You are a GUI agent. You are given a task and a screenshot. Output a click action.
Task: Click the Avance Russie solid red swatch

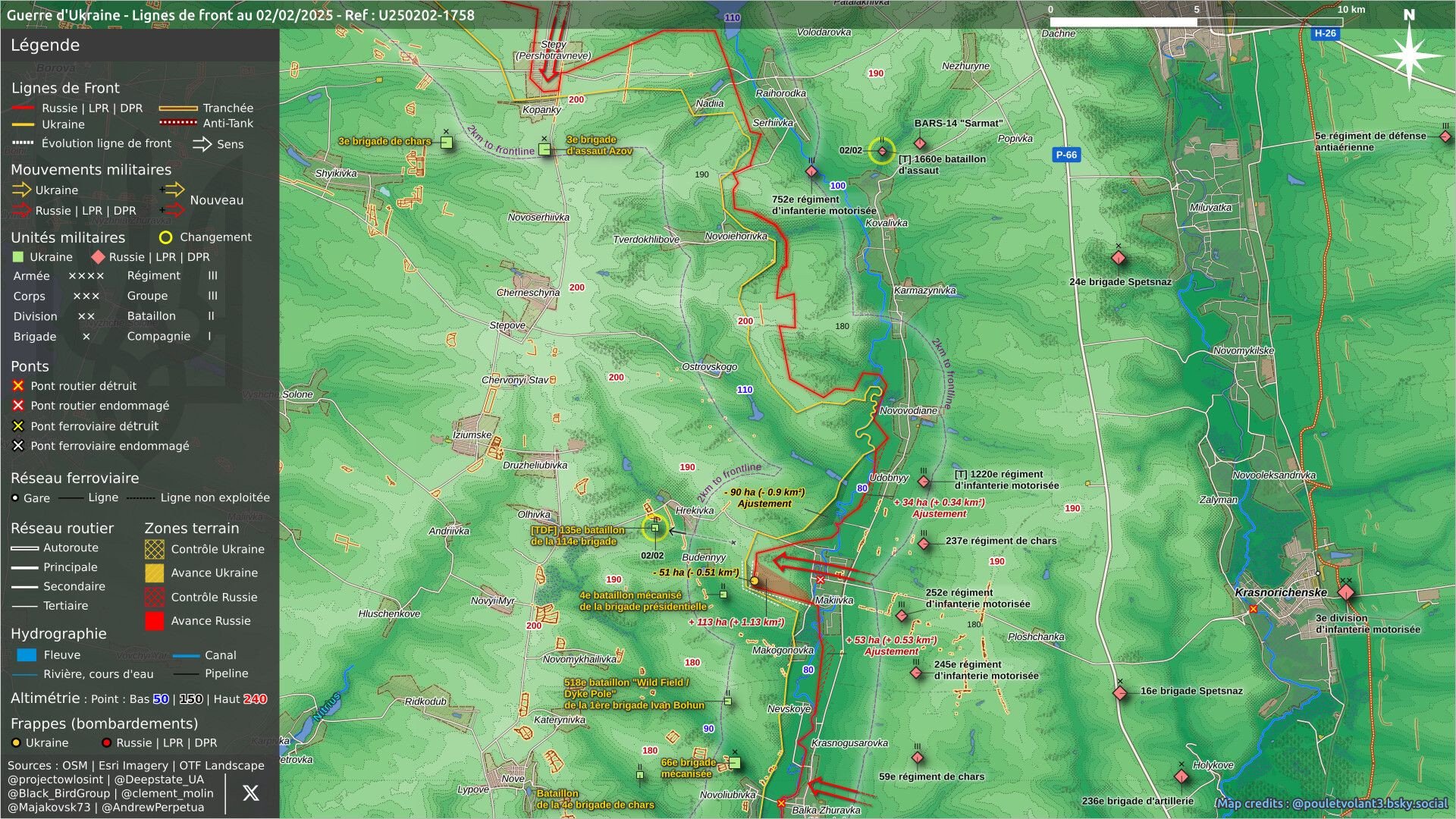pos(154,621)
